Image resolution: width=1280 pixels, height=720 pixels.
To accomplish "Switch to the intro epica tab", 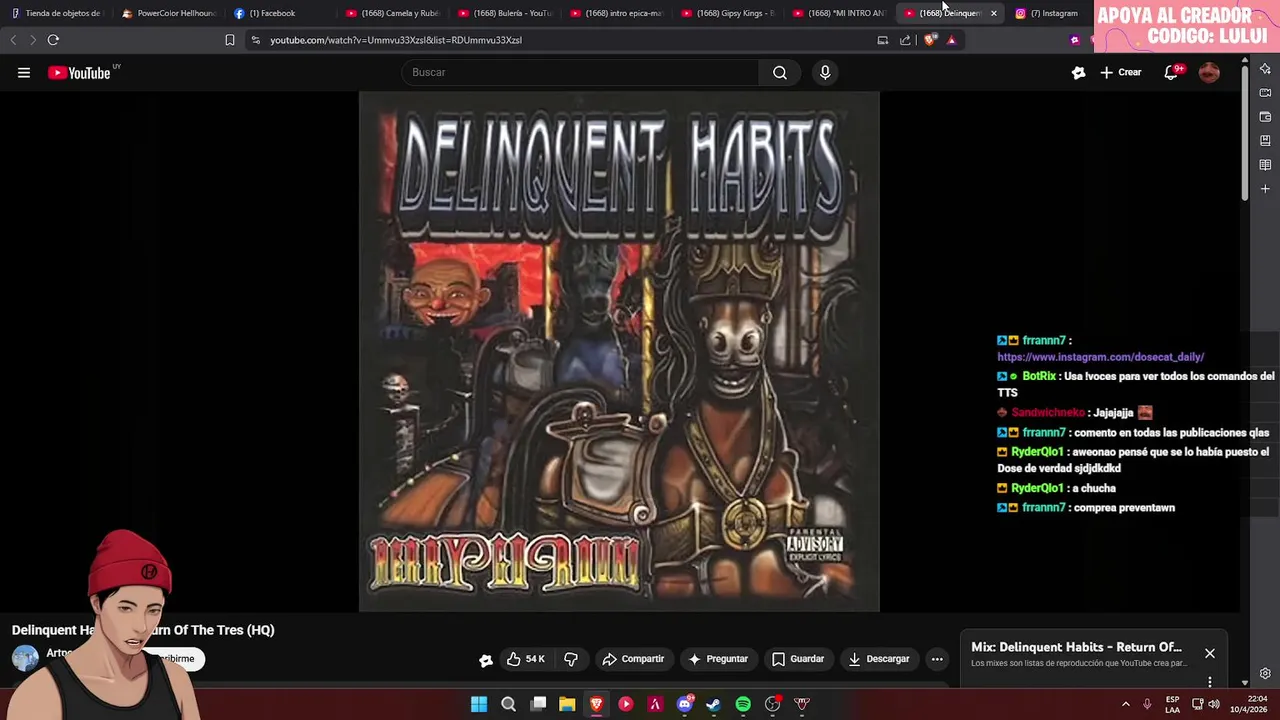I will tap(616, 13).
